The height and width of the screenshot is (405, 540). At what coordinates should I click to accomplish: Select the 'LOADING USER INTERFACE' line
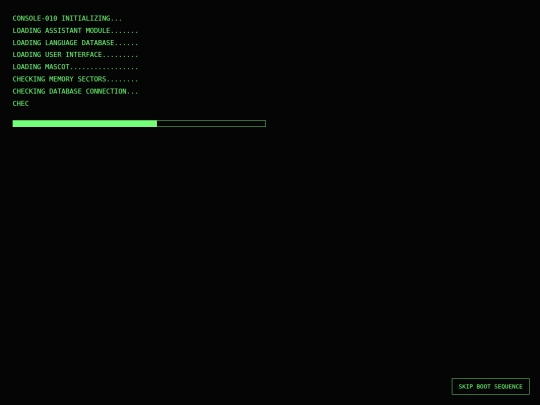coord(75,55)
